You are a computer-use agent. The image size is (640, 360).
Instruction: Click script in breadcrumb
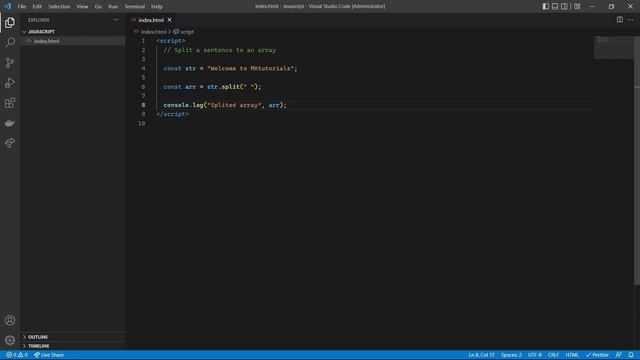click(187, 31)
